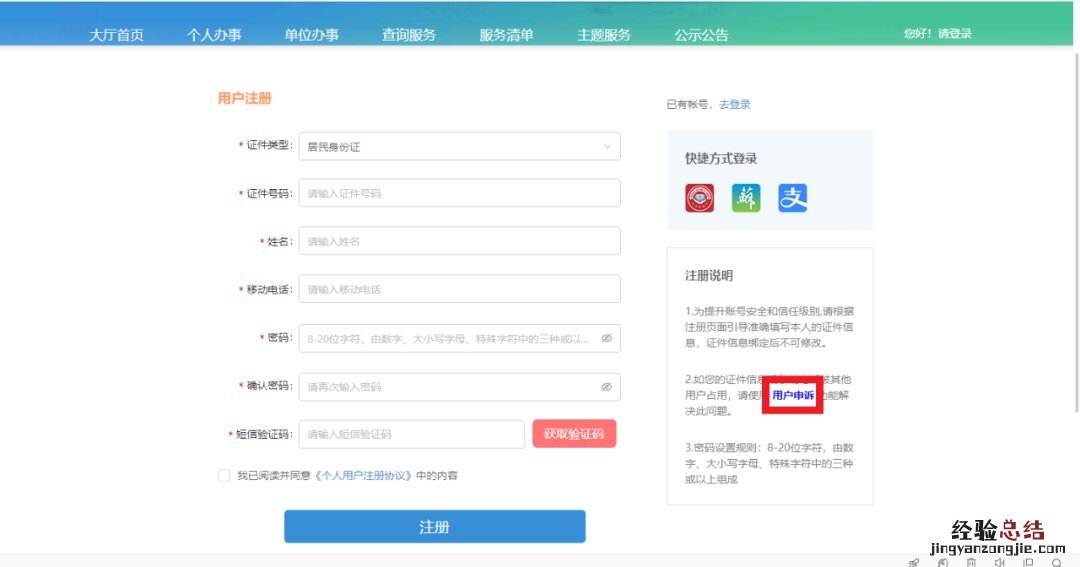Viewport: 1080px width, 567px height.
Task: Go to the 查询服务 menu item
Action: point(409,35)
